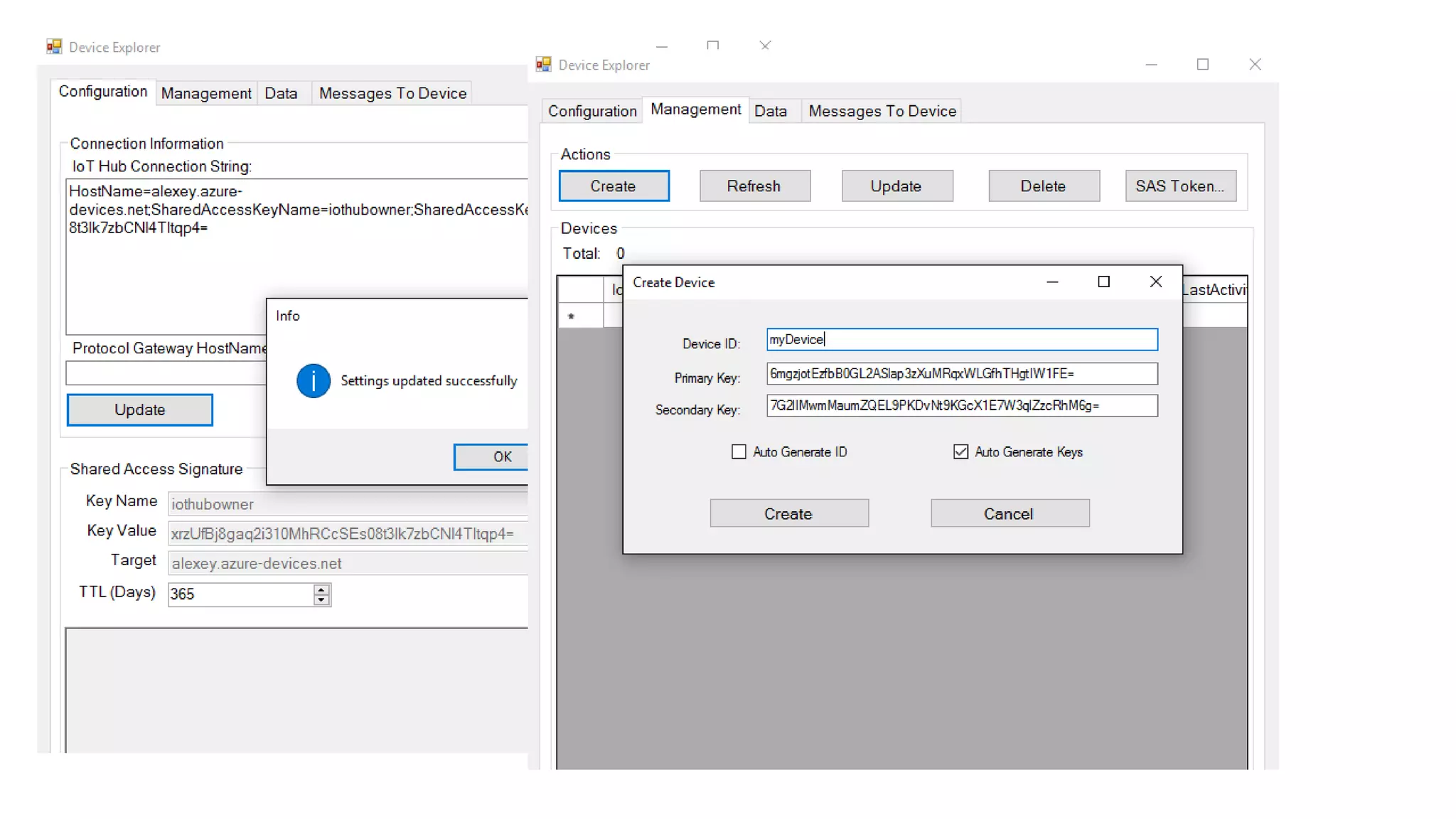Viewport: 1456px width, 819px height.
Task: Increase TTL (Days) with the up arrow
Action: (322, 589)
